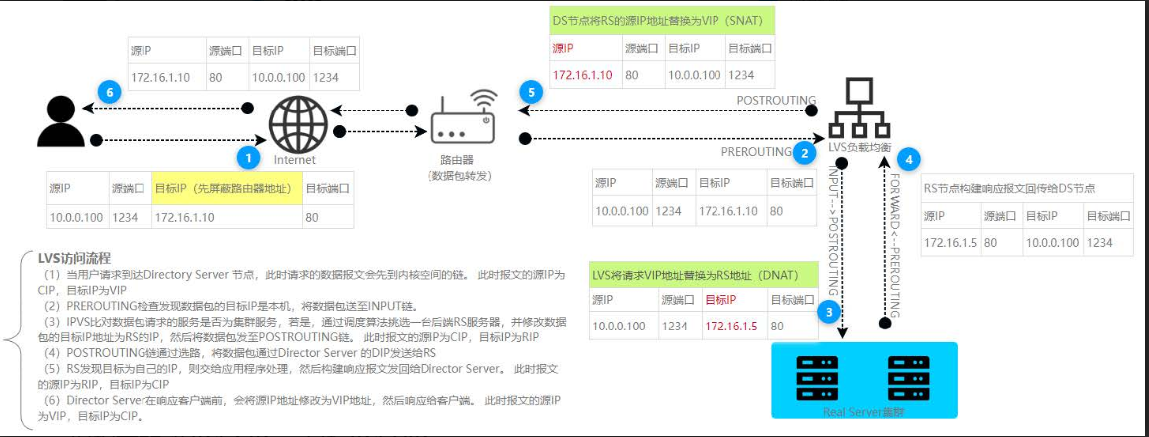Select the blue step 1 circle
Viewport: 1149px width, 437px height.
[245, 157]
